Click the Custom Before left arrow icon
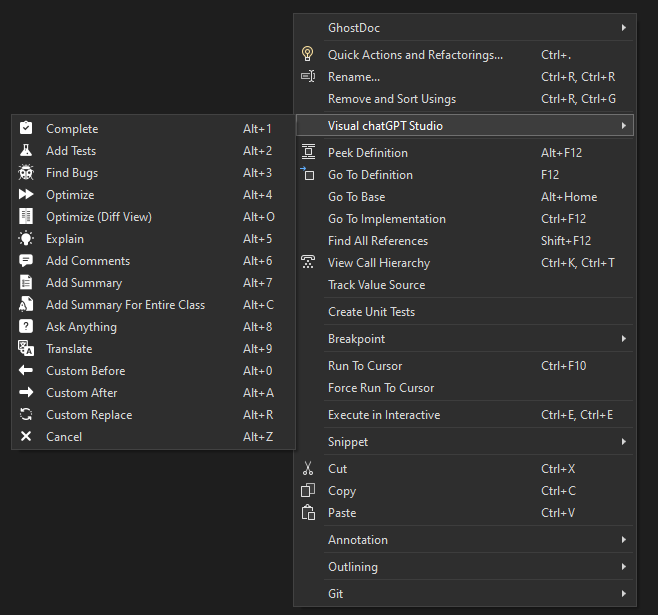The width and height of the screenshot is (658, 615). click(x=26, y=370)
